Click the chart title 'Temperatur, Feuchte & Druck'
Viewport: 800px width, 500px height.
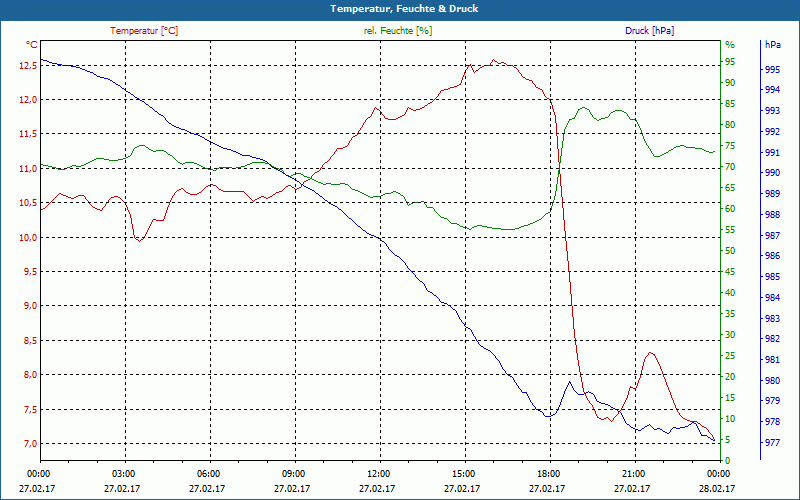404,9
